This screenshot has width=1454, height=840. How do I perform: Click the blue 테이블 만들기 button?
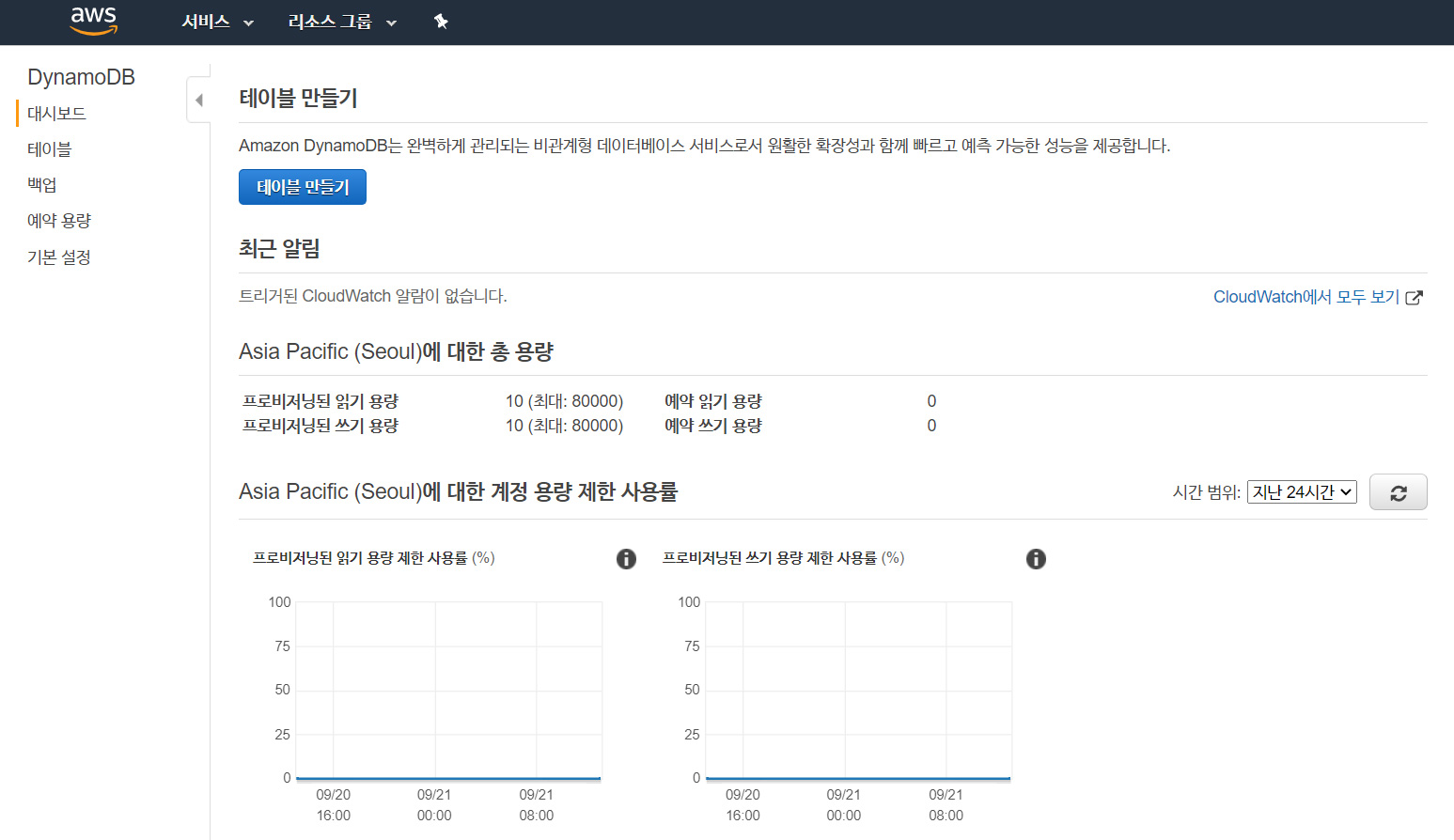303,187
